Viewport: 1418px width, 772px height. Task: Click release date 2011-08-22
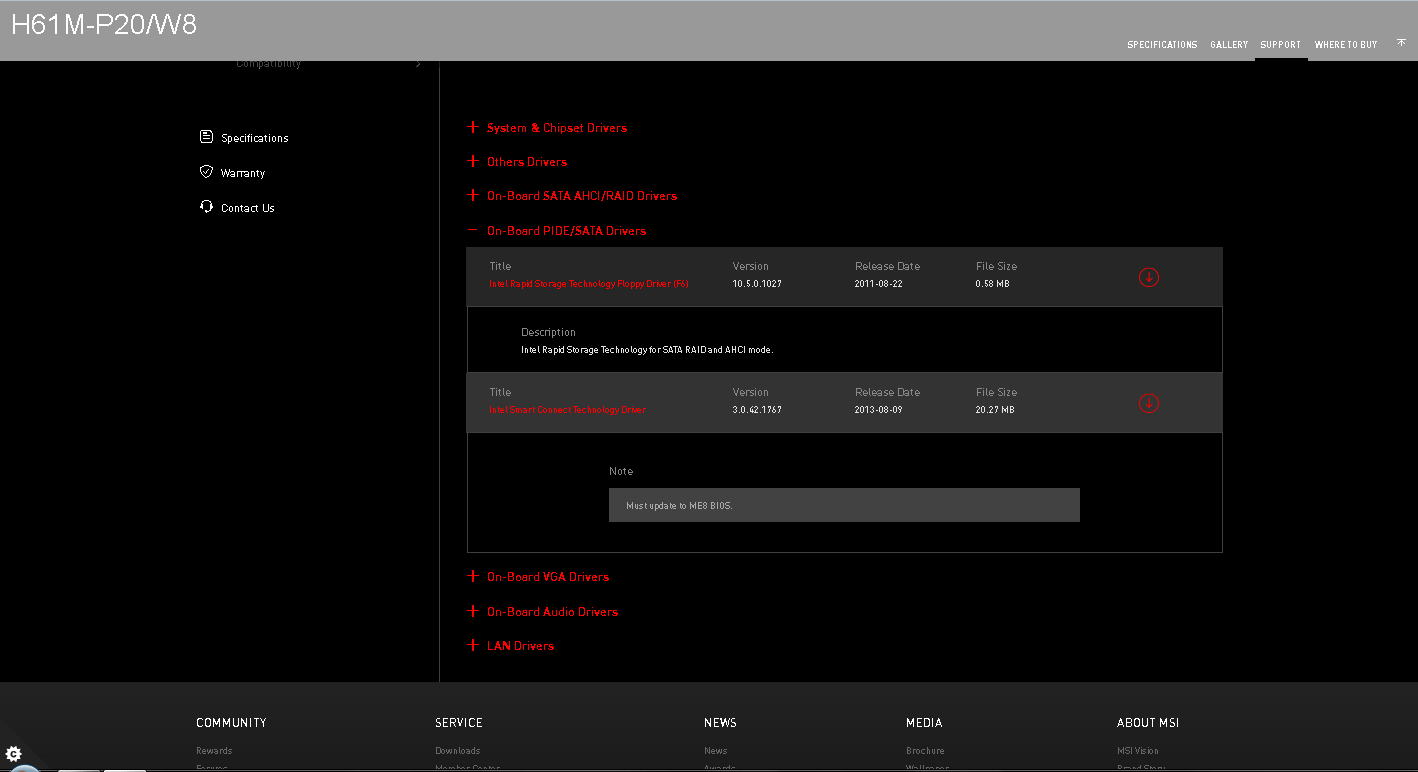(x=879, y=284)
